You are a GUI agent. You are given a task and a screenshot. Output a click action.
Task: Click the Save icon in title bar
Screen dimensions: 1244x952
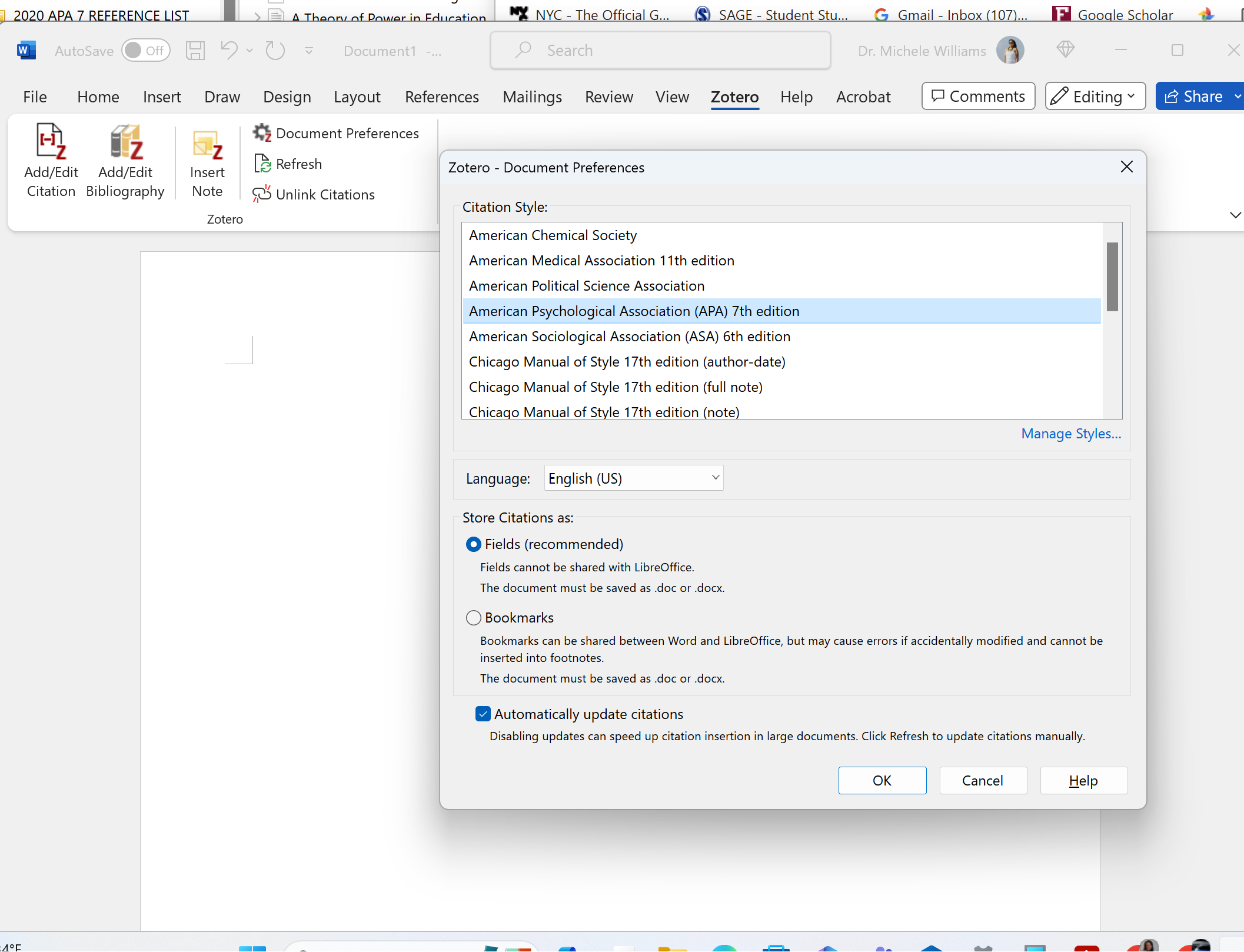coord(195,51)
